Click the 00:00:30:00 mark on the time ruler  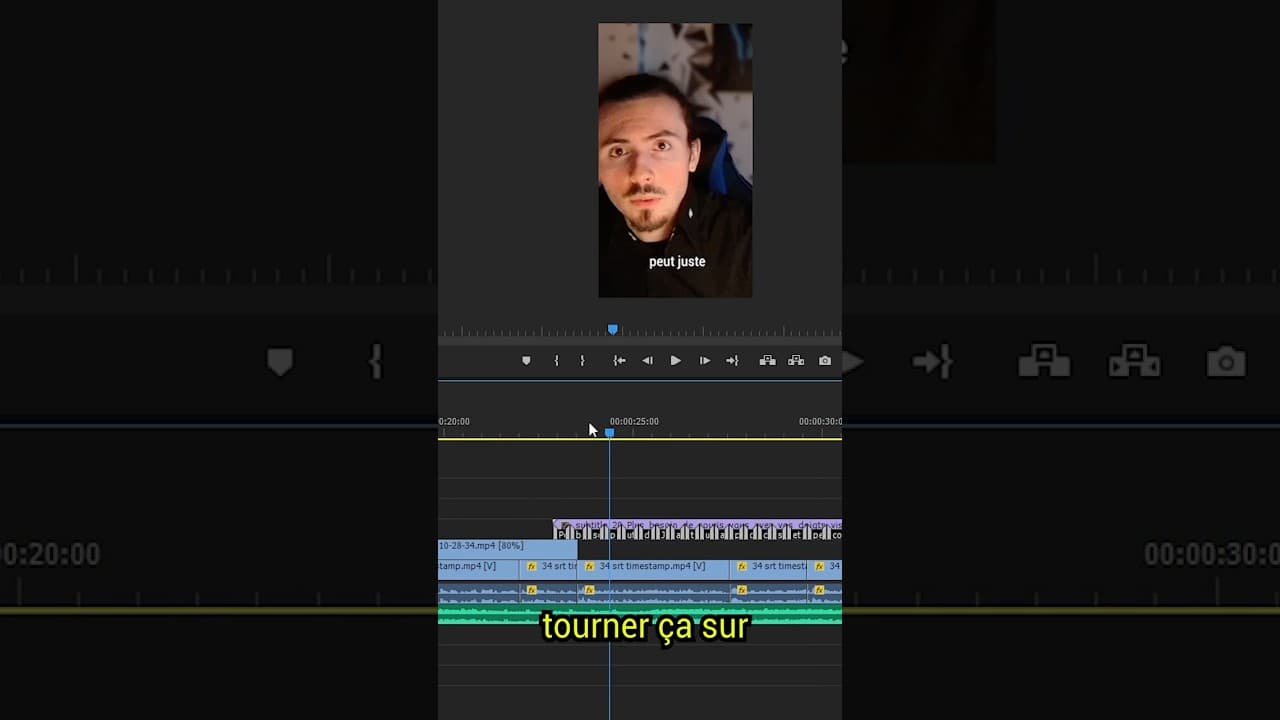(823, 421)
